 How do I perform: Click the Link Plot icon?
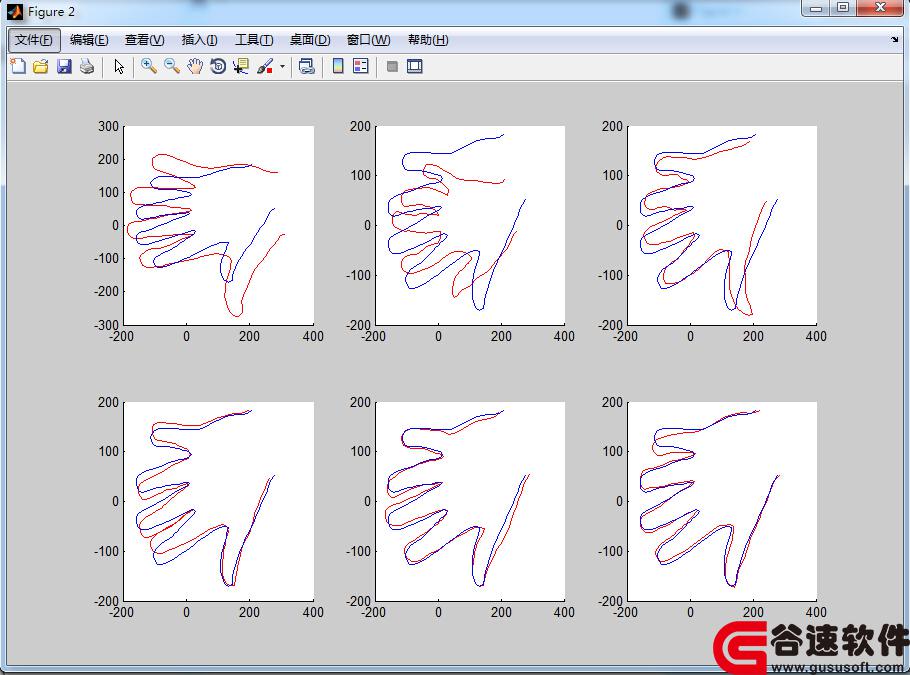pos(306,66)
